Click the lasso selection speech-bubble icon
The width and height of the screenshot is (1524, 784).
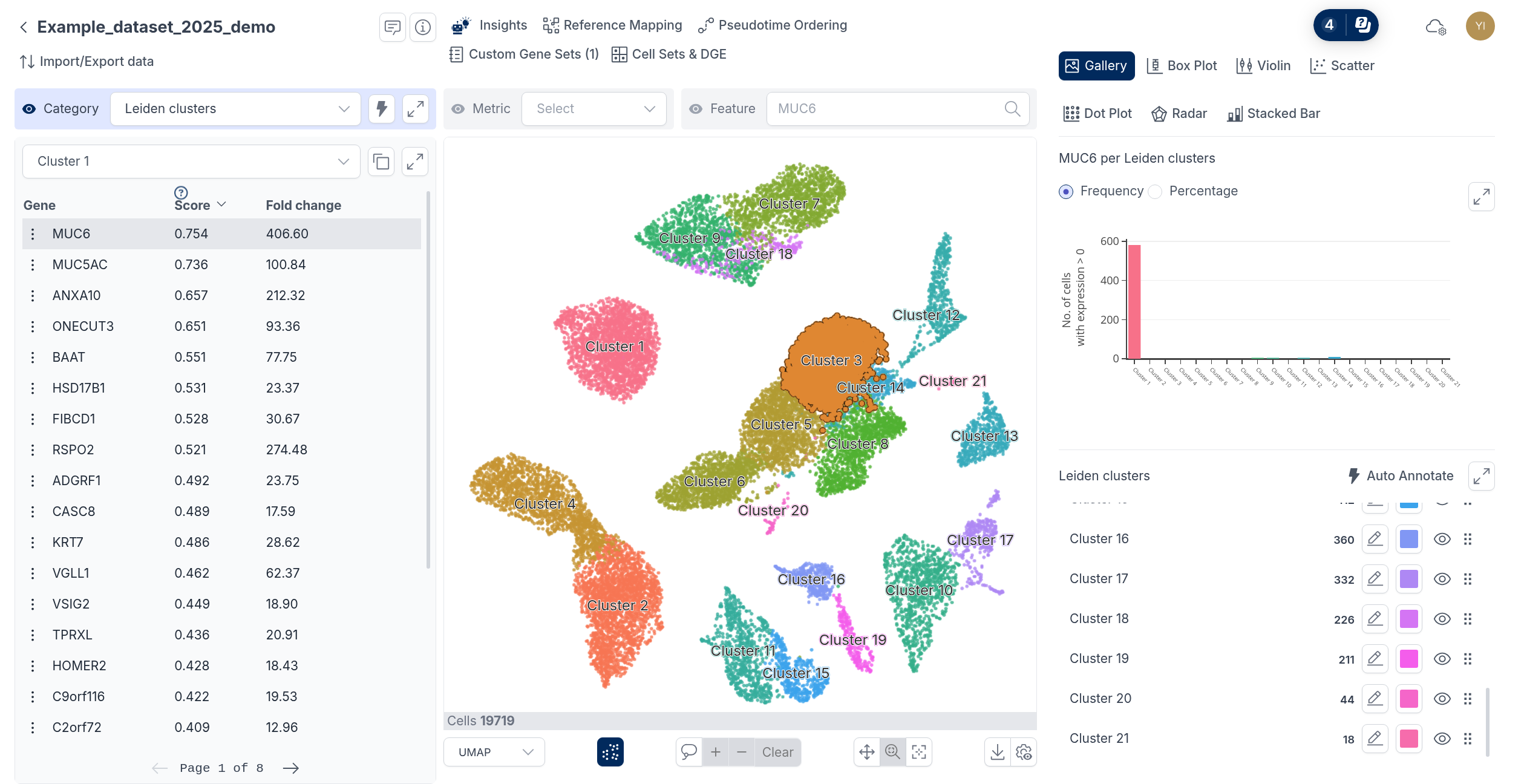coord(688,752)
